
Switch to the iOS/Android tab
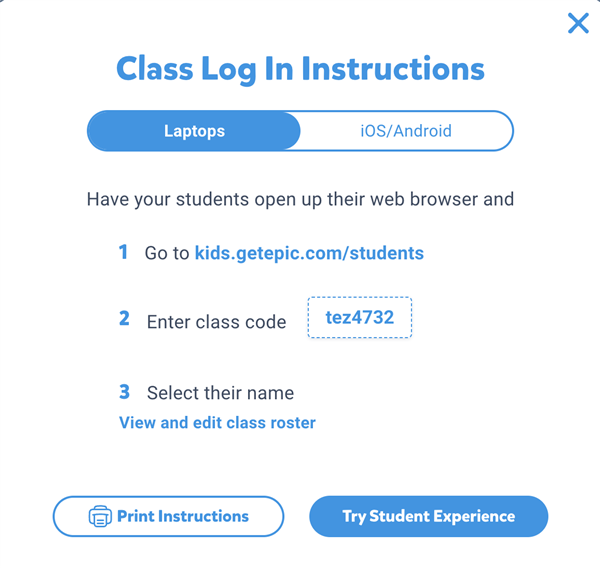[406, 131]
